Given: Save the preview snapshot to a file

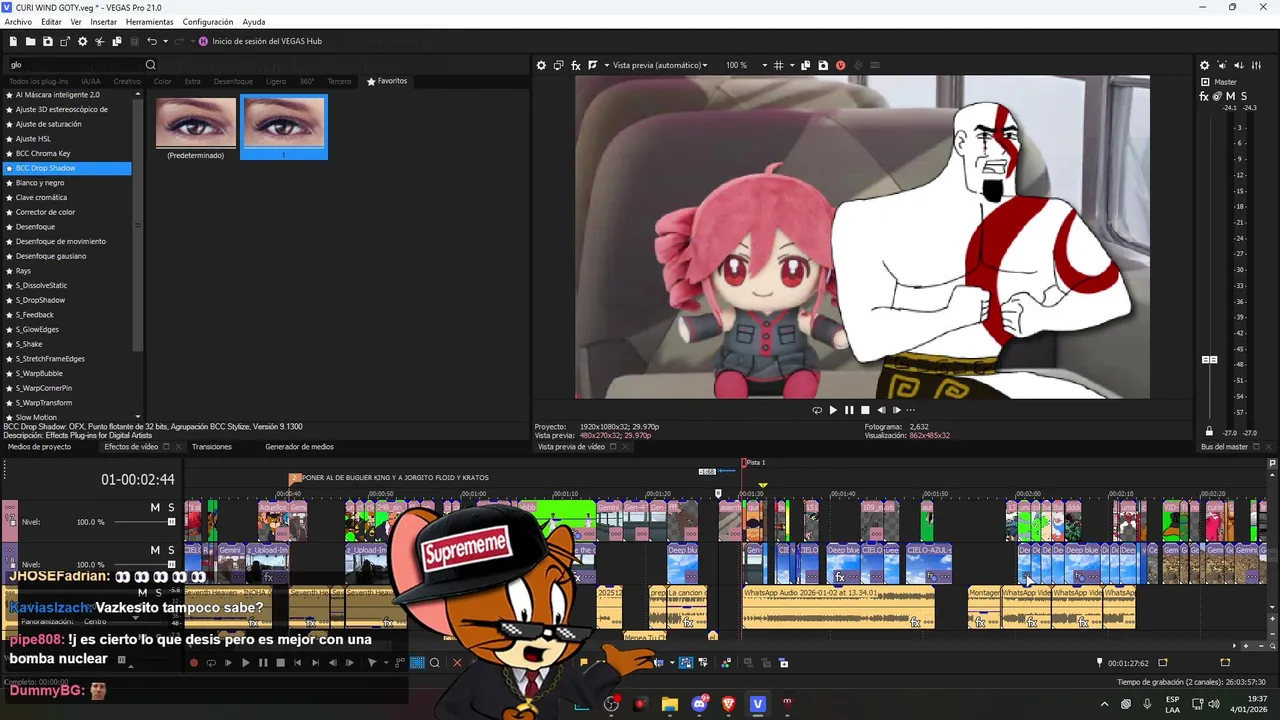Looking at the screenshot, I should pos(823,65).
